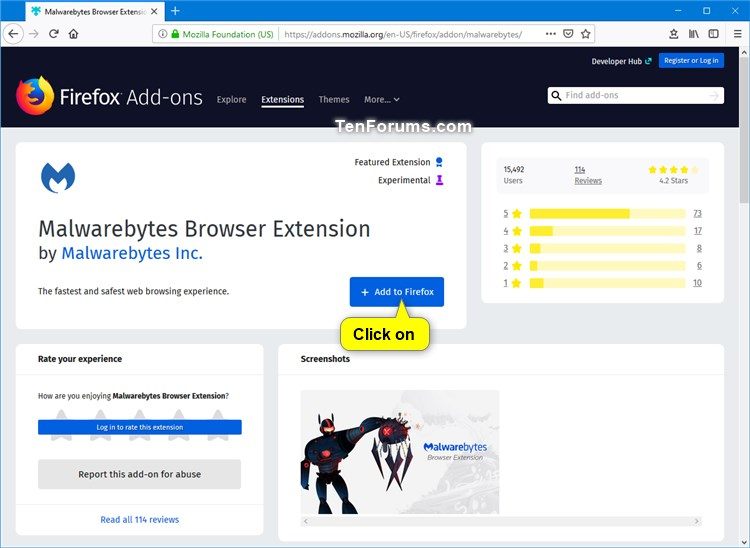Click the Firefox logo in header
750x548 pixels.
click(34, 96)
